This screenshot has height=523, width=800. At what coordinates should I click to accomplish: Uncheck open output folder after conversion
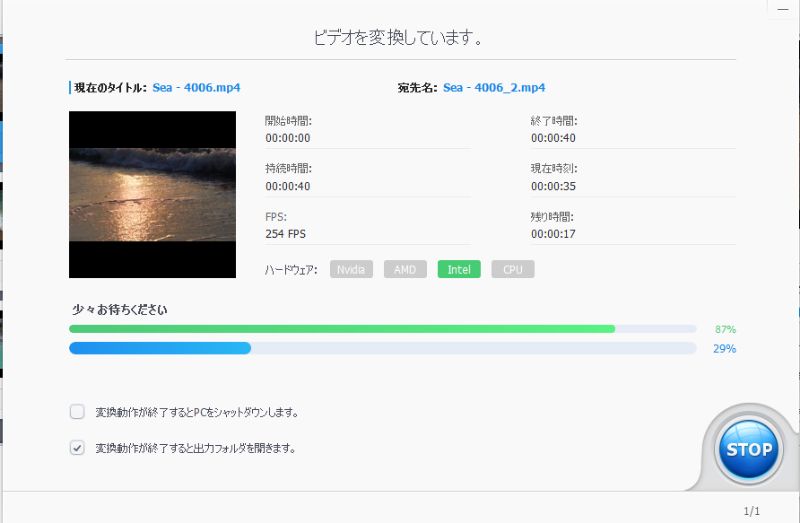coord(77,448)
